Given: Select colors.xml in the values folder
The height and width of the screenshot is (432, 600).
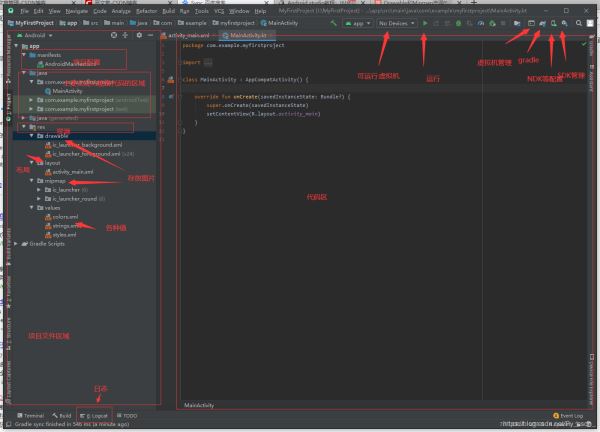Looking at the screenshot, I should (65, 216).
